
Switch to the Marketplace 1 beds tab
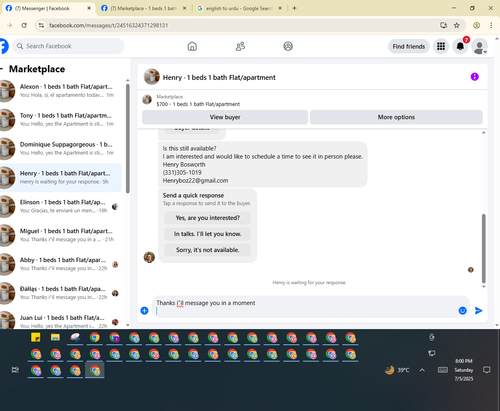point(143,8)
